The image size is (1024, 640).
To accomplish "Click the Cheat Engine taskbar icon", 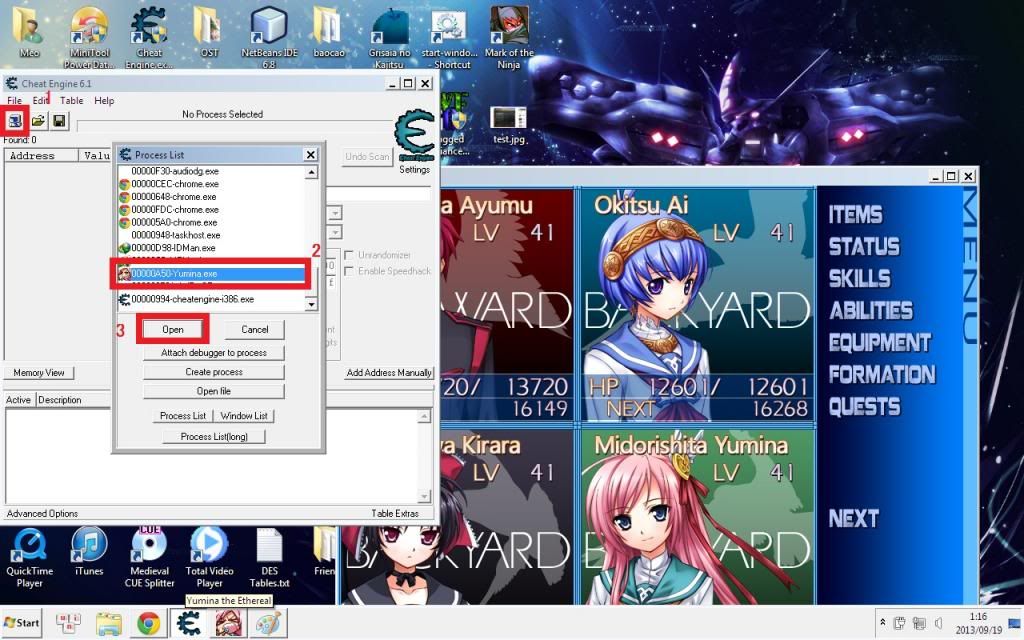I will pyautogui.click(x=189, y=624).
